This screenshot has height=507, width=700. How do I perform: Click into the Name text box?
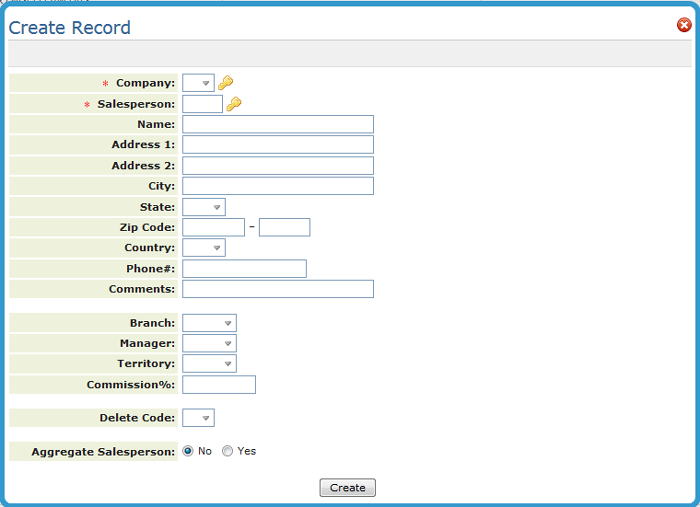pyautogui.click(x=277, y=124)
